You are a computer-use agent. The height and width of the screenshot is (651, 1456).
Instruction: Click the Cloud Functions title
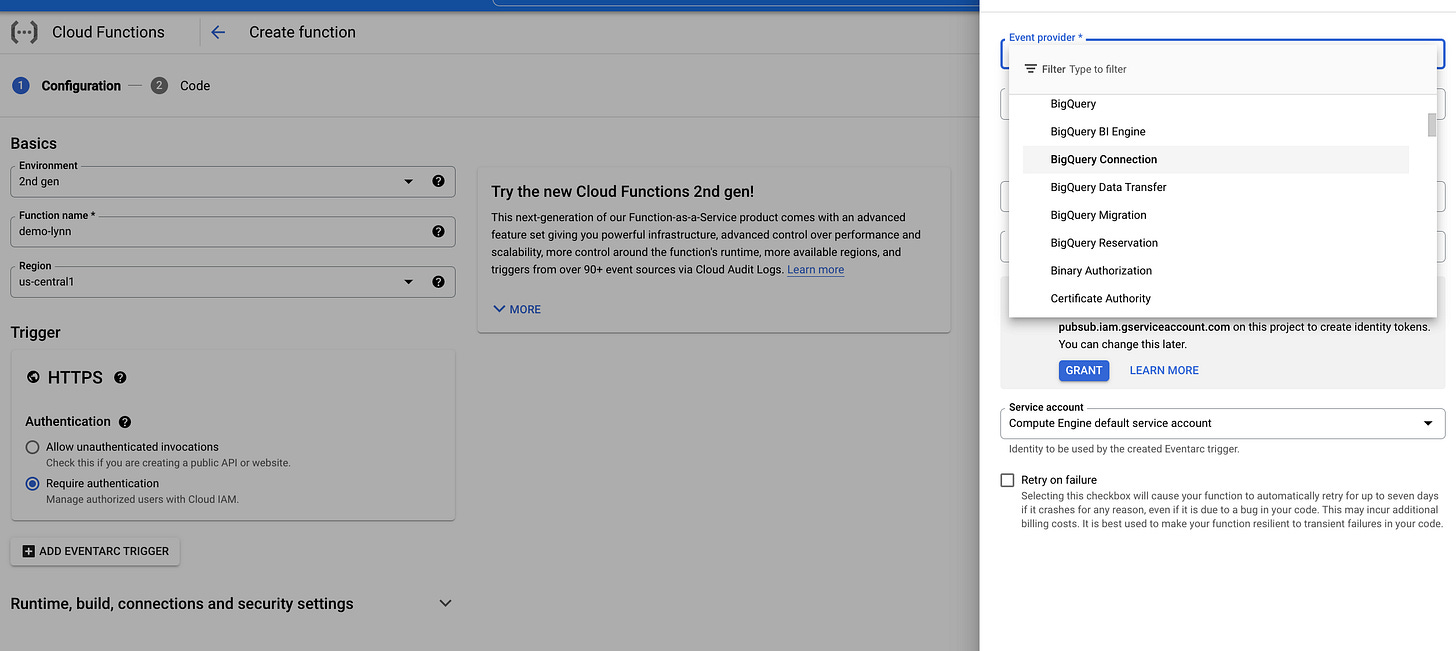tap(108, 32)
